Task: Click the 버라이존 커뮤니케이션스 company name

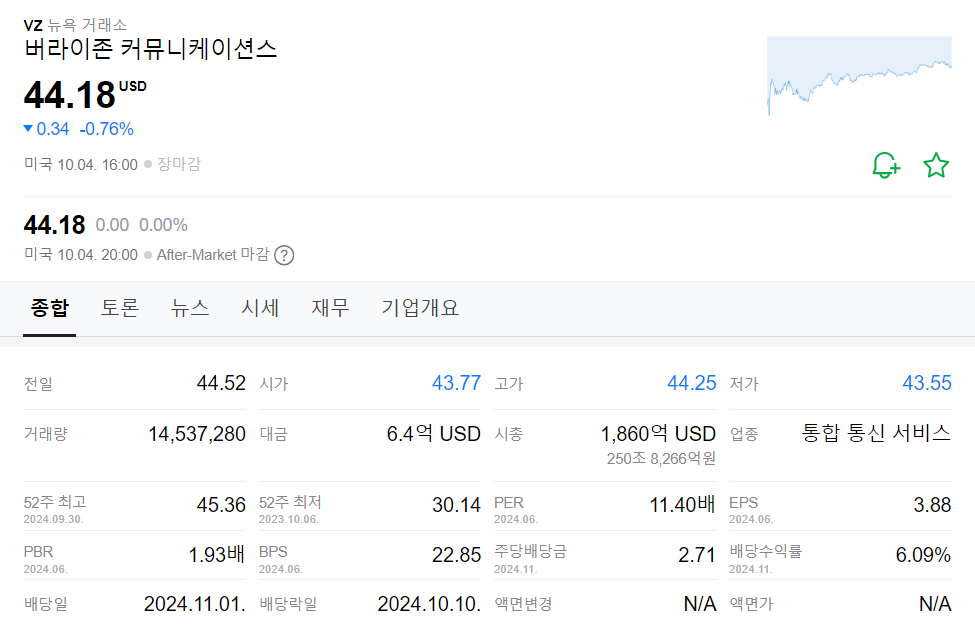Action: (x=150, y=49)
